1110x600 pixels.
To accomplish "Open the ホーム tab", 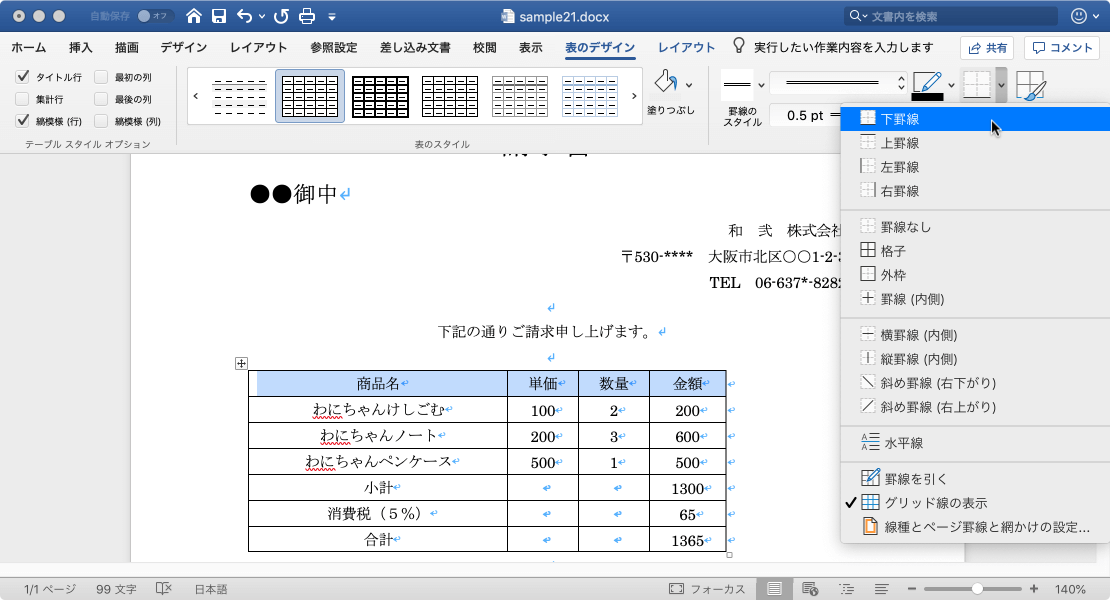I will pos(29,47).
